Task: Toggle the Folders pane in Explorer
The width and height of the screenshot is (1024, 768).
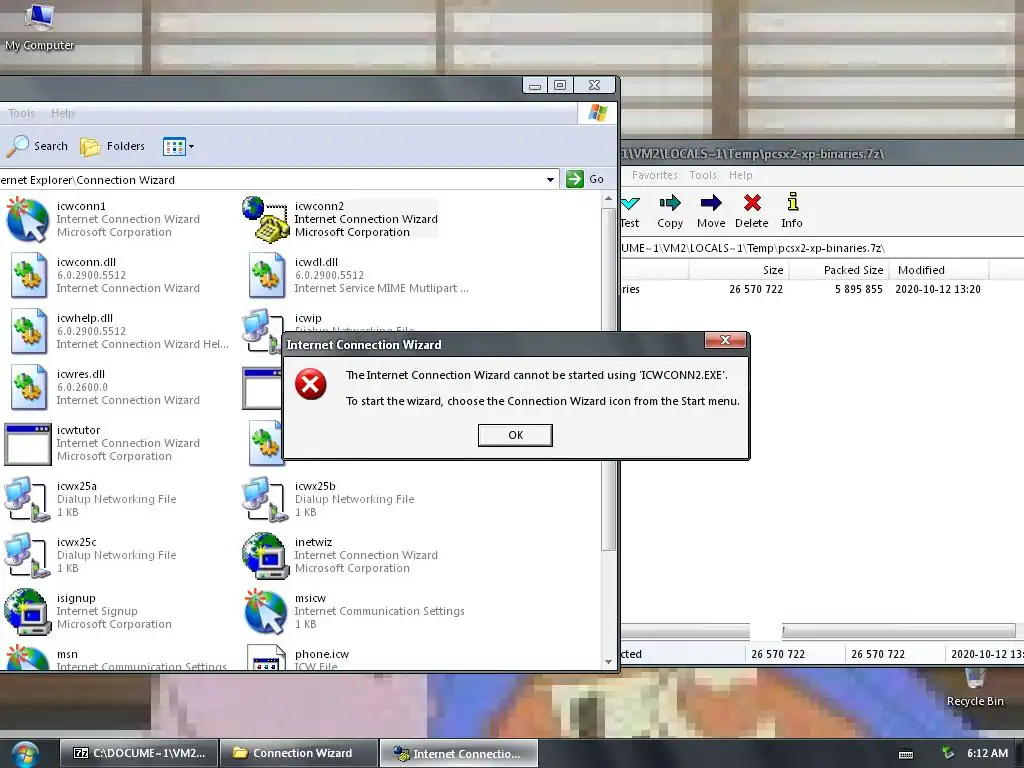Action: point(112,146)
